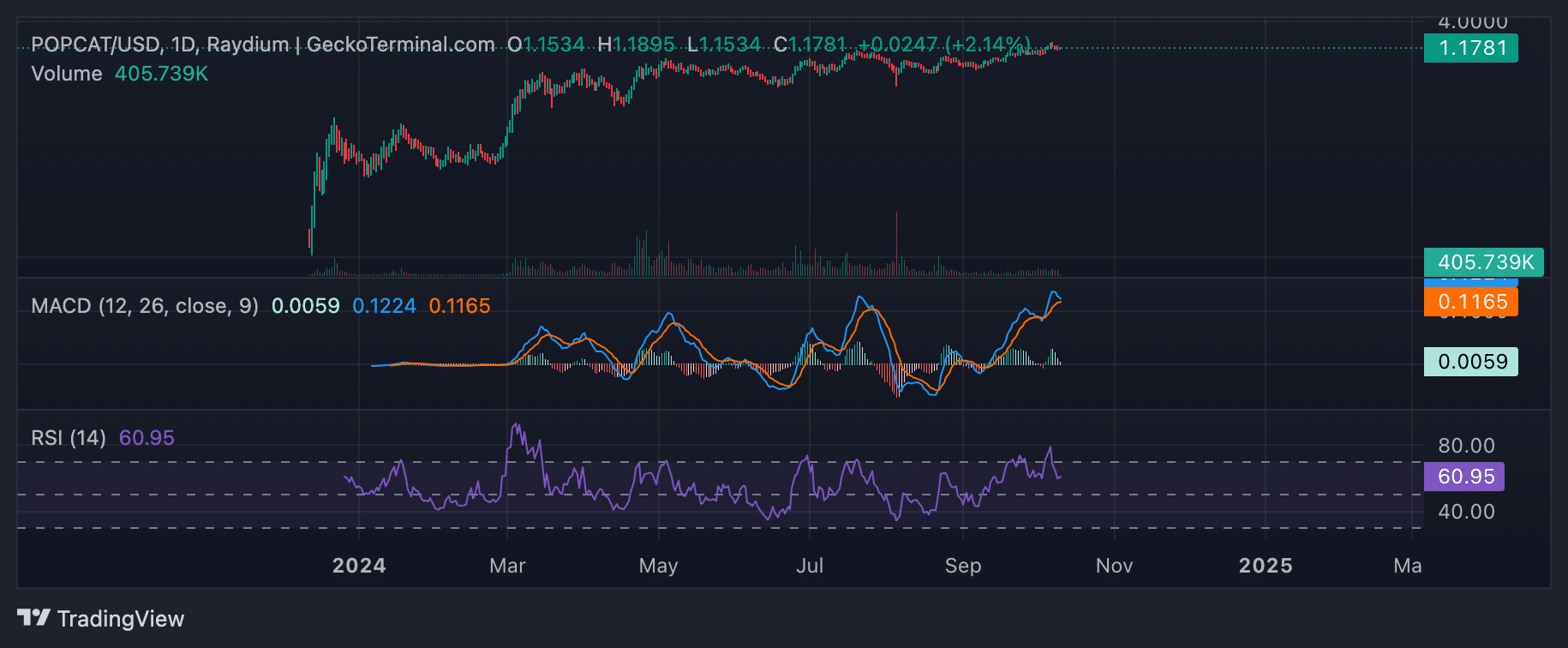Click the 405.739K volume axis label
1568x648 pixels.
tap(1484, 262)
